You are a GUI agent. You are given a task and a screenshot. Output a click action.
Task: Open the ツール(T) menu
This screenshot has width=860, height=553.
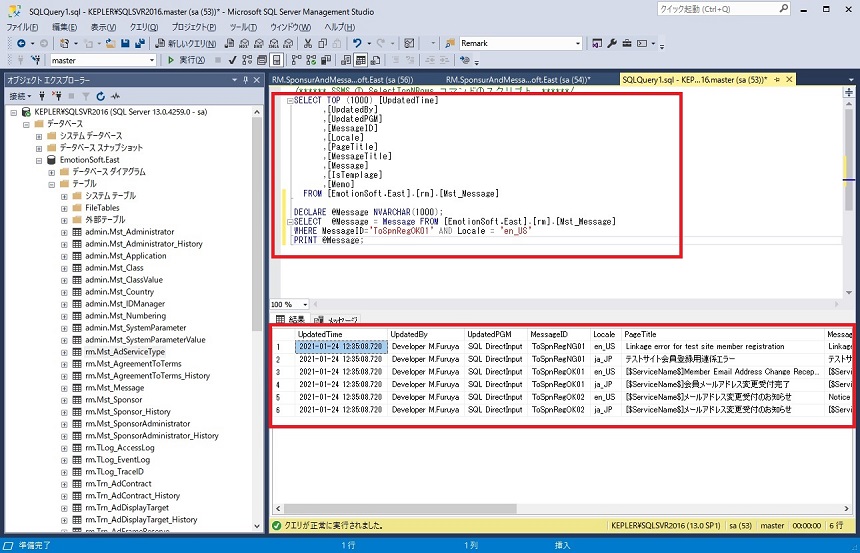244,27
